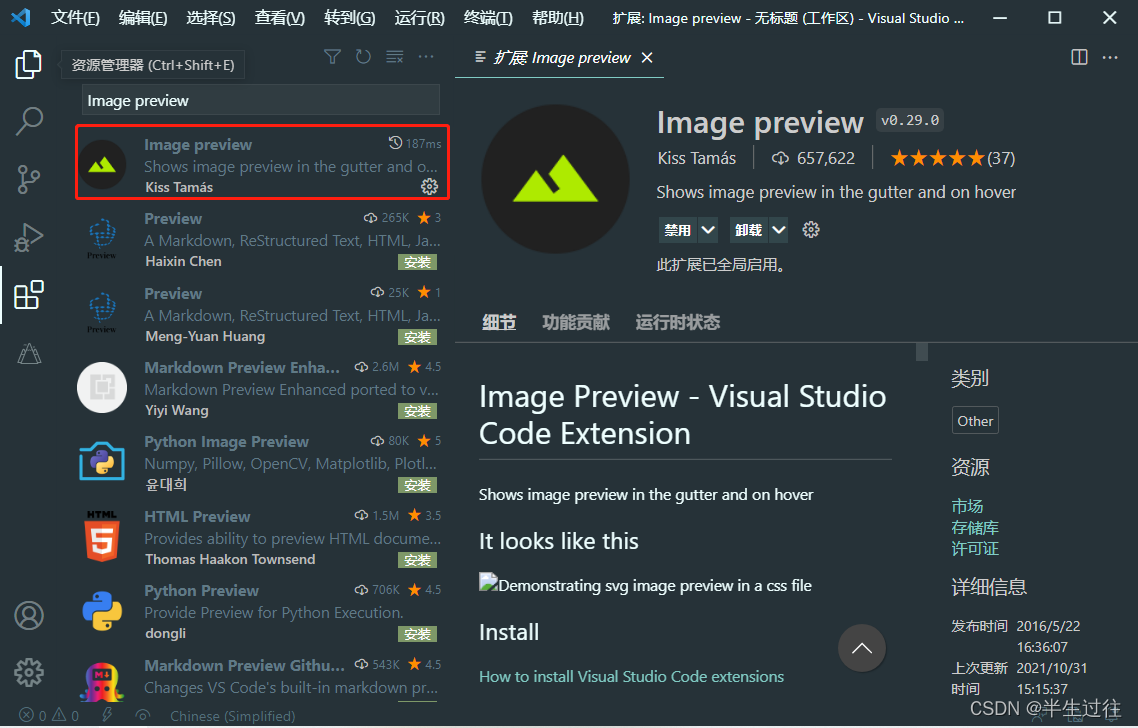
Task: Click the scroll-to-top round arrow button
Action: [861, 648]
